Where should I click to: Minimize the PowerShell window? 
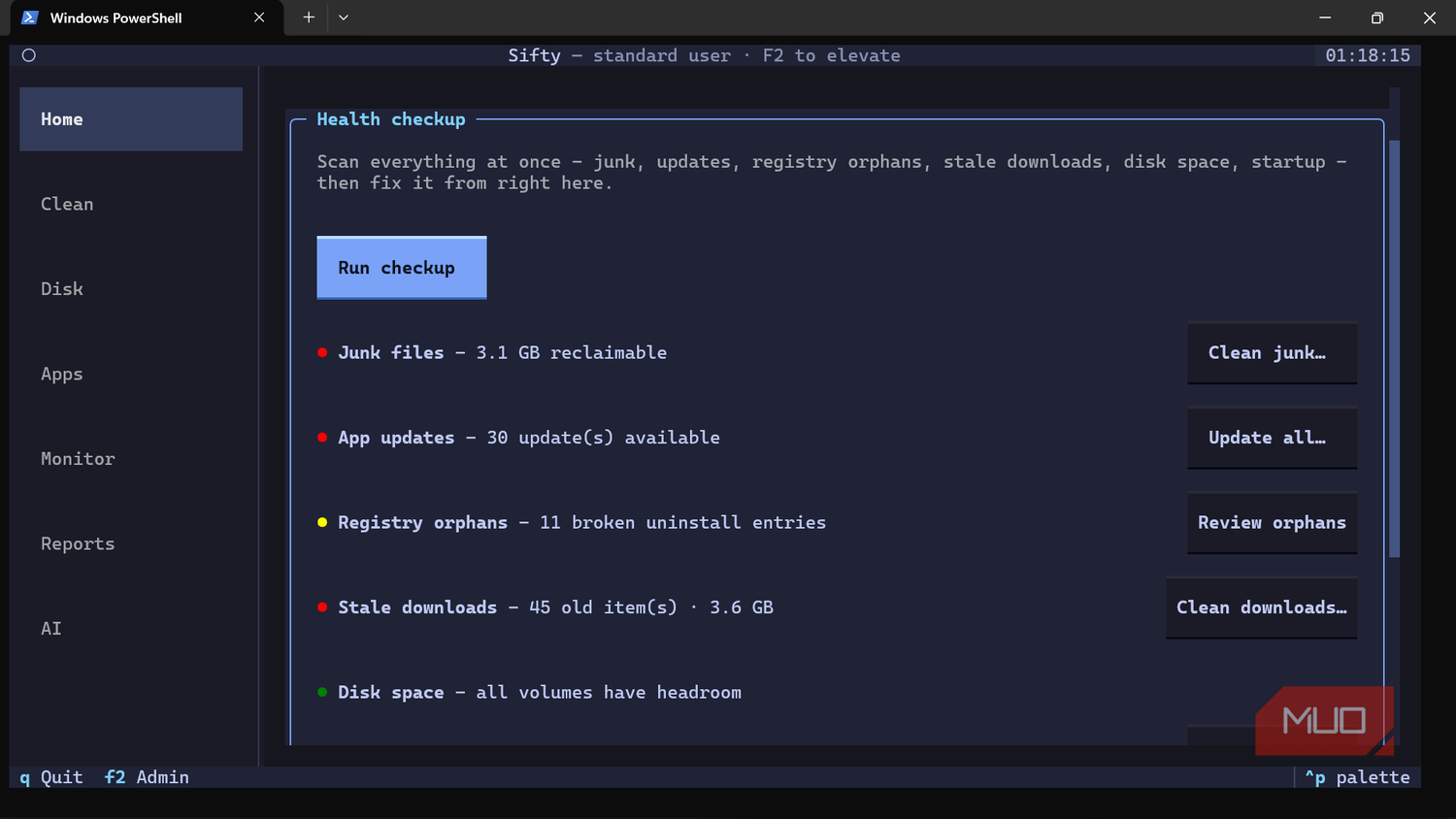pos(1325,17)
